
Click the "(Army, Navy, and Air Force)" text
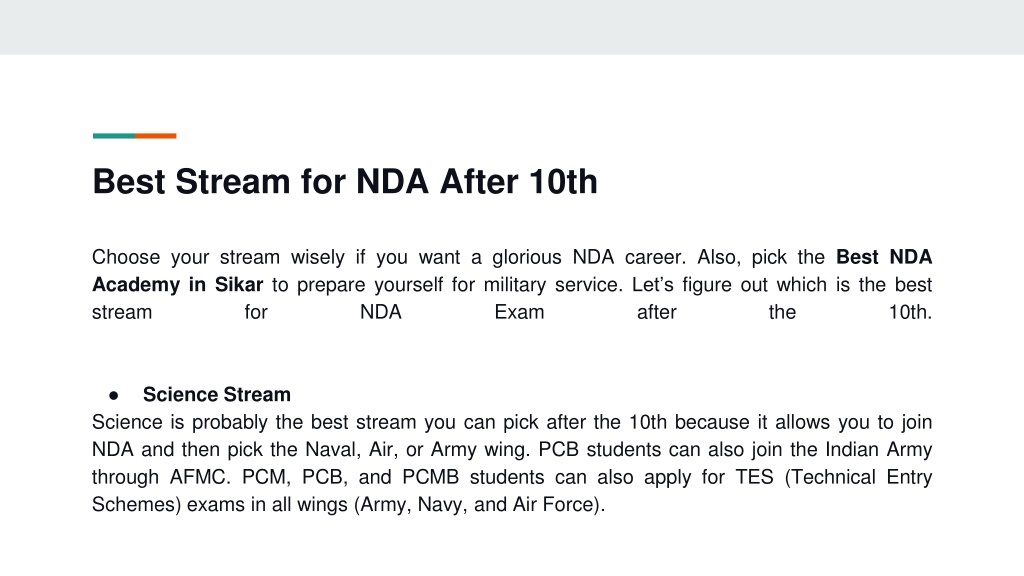[x=479, y=504]
